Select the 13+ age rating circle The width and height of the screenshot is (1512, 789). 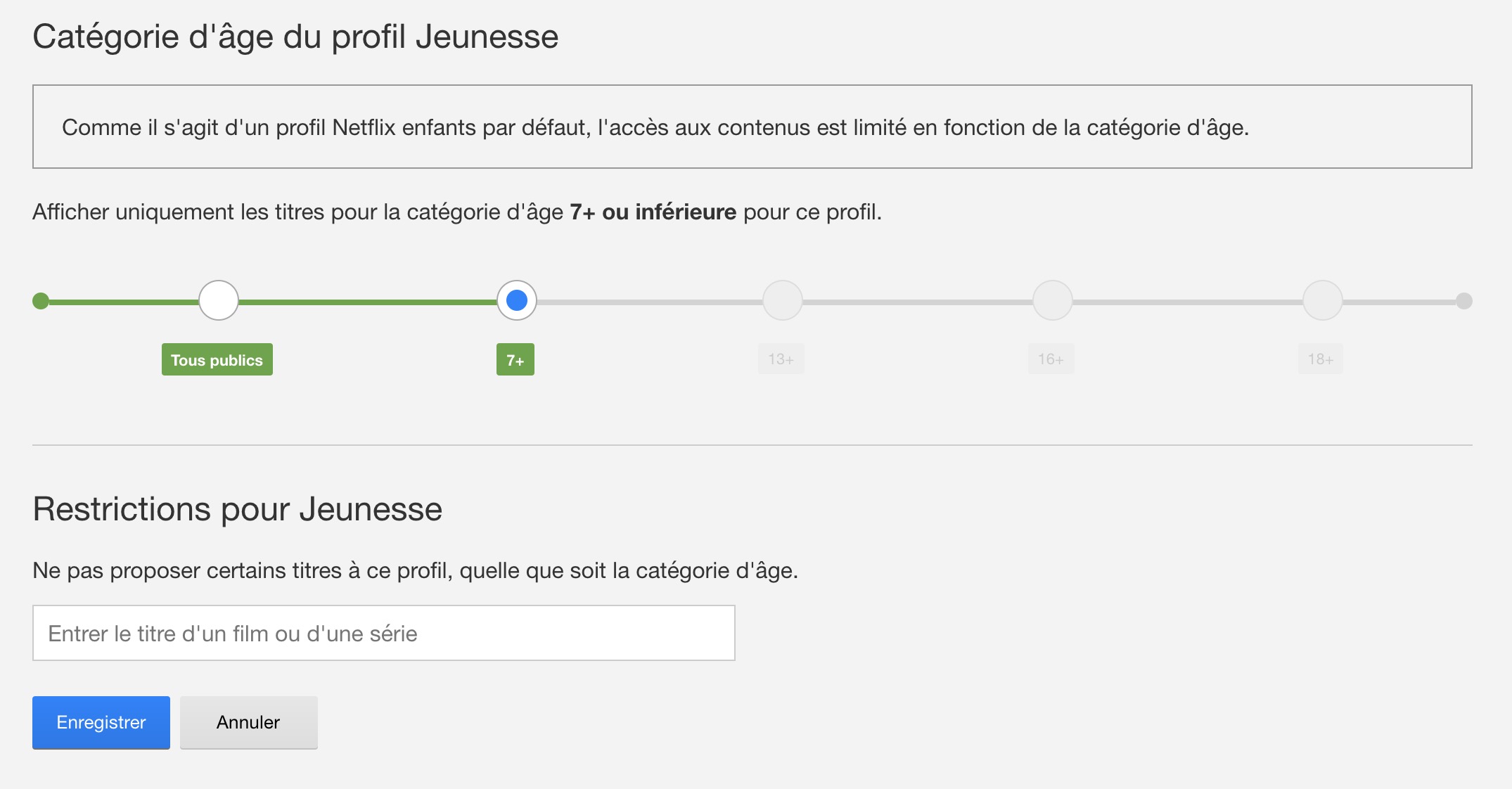(x=783, y=300)
